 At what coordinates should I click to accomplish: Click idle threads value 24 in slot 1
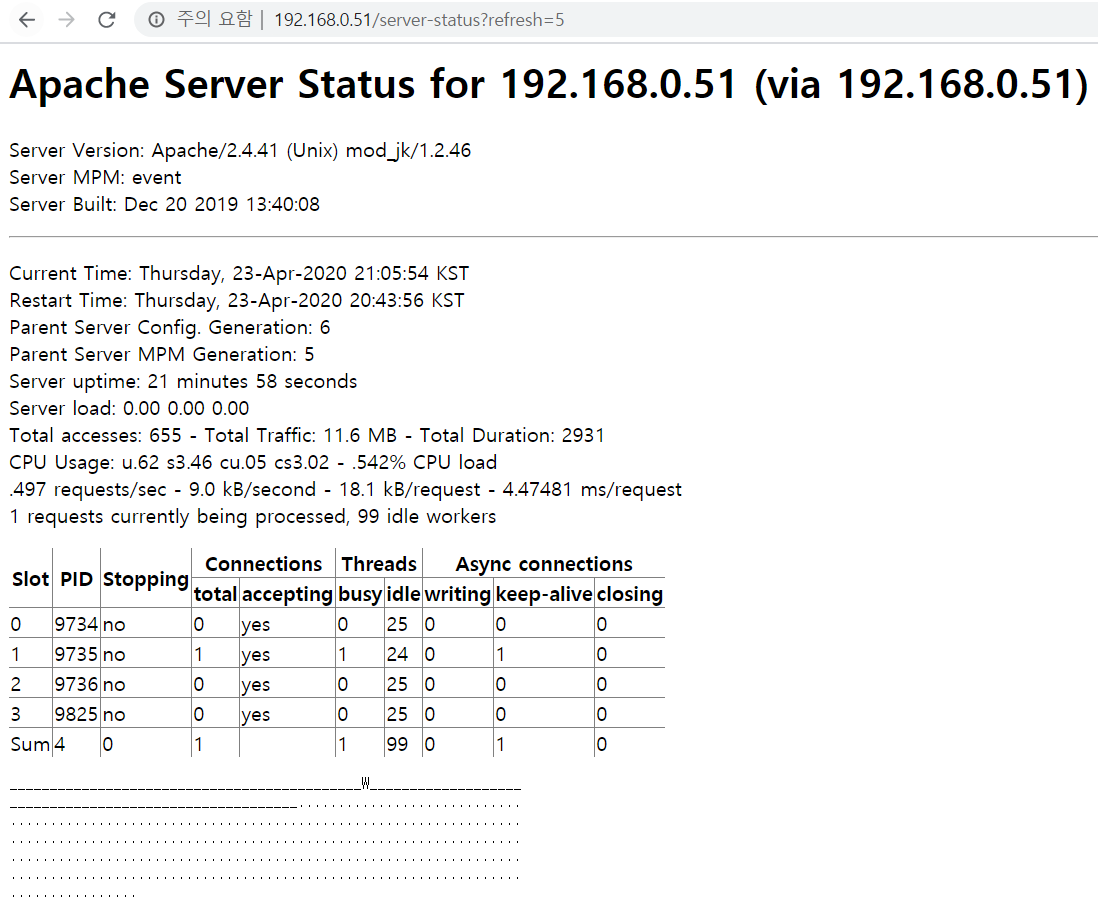(x=397, y=654)
